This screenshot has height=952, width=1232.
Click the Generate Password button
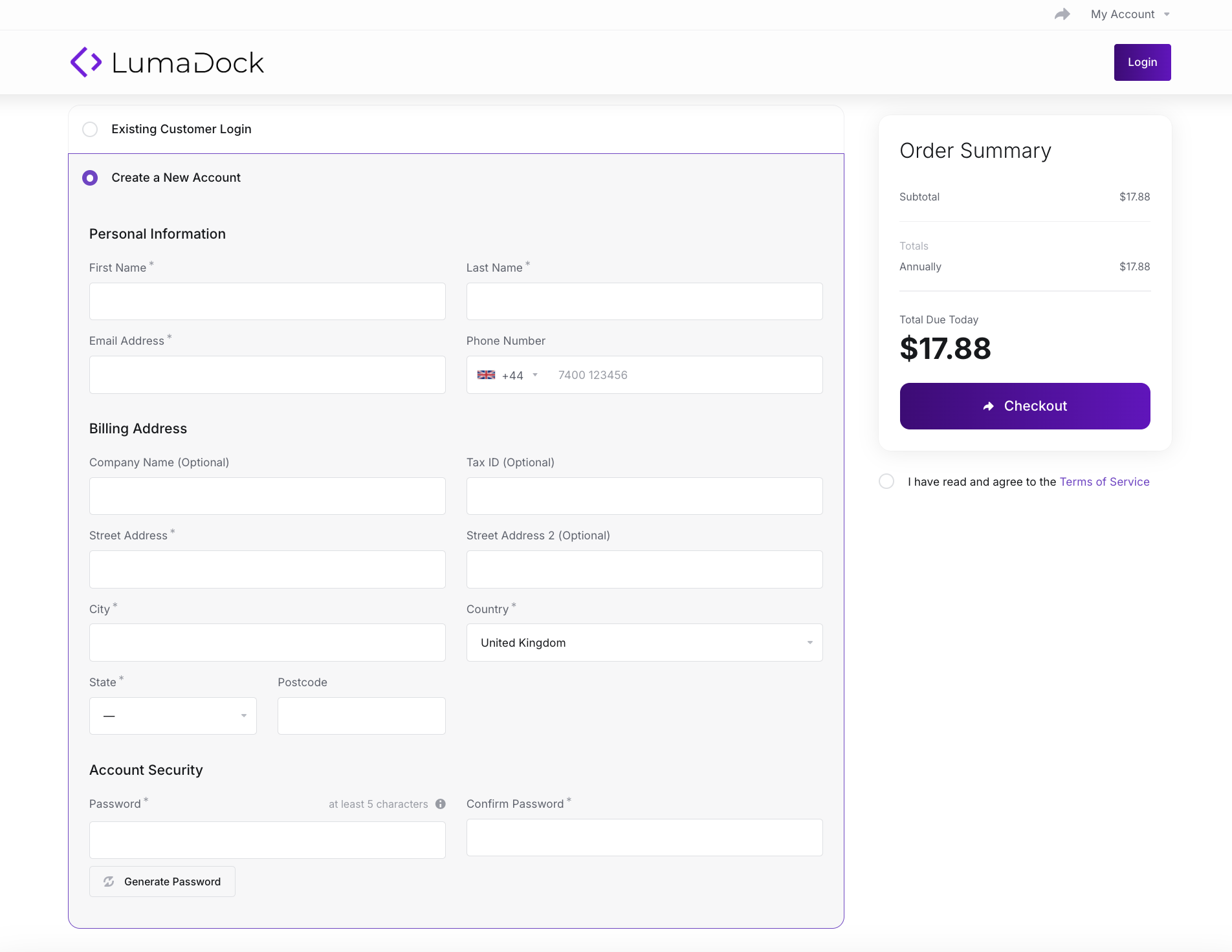pyautogui.click(x=162, y=882)
